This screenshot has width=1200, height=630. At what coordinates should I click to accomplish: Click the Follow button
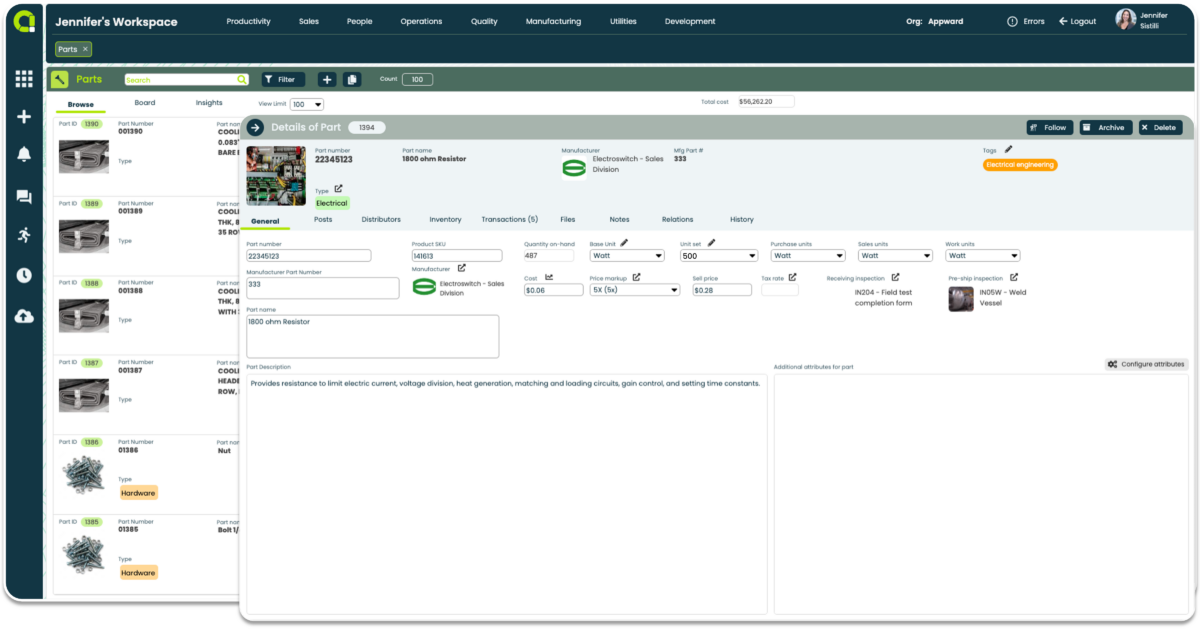tap(1050, 127)
